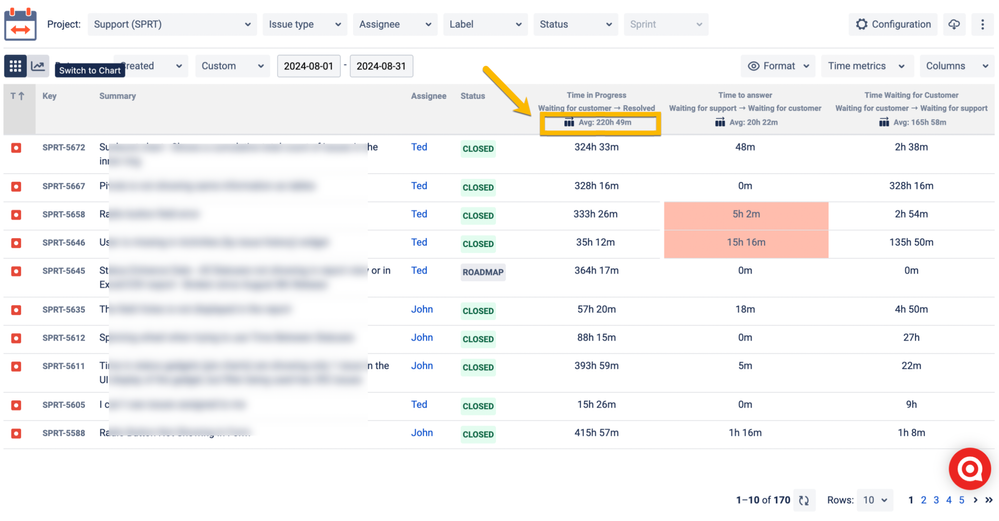Click issue type icon for SPRT-5667
The image size is (999, 521).
coord(16,187)
